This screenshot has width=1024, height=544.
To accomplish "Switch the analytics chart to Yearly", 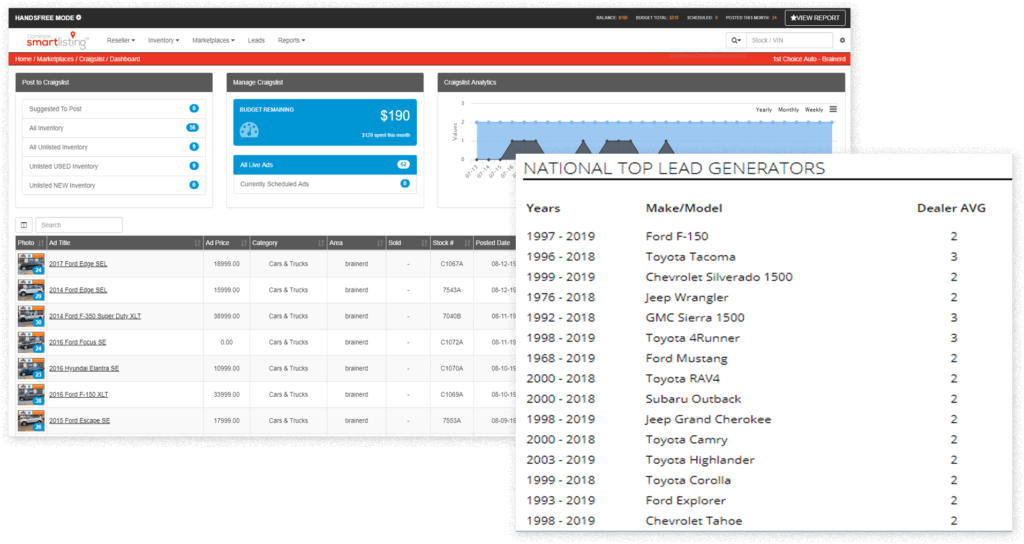I will (x=763, y=110).
